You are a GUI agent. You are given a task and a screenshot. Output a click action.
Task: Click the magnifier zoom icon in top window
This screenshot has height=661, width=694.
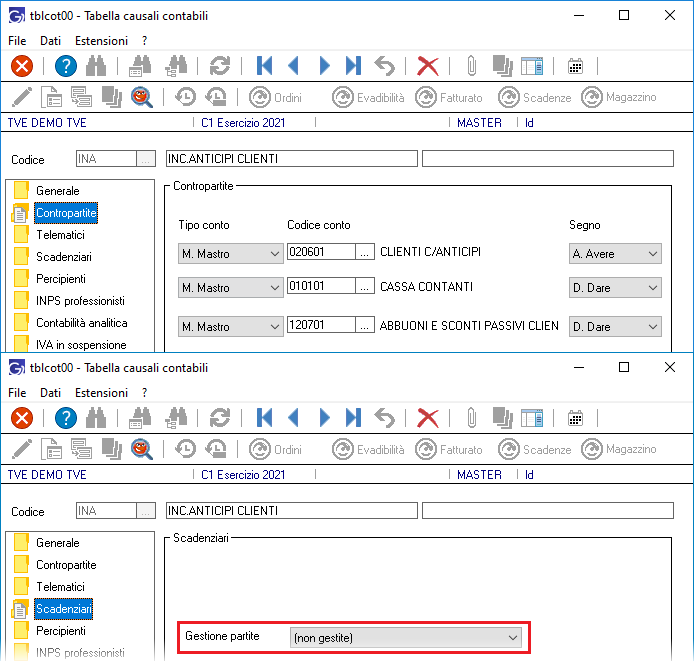[142, 97]
